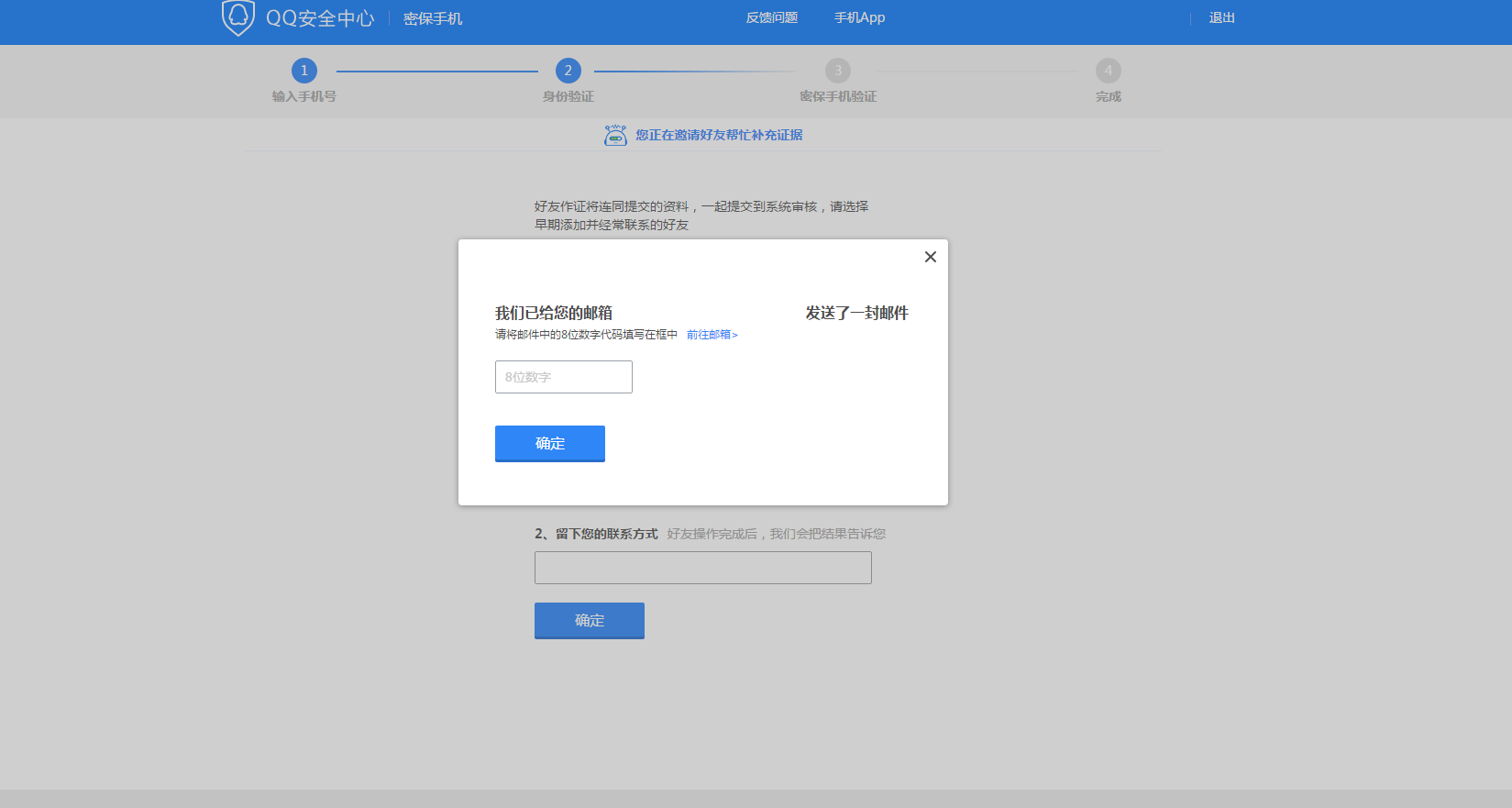Image resolution: width=1512 pixels, height=808 pixels.
Task: Click the hint 好友操作完成后，我们会把结果告诉您
Action: click(x=777, y=534)
